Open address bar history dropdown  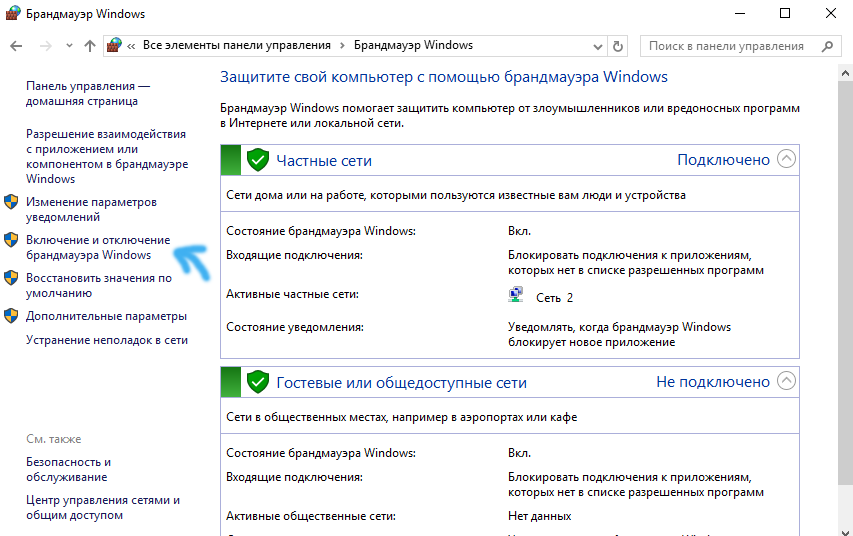(x=597, y=46)
